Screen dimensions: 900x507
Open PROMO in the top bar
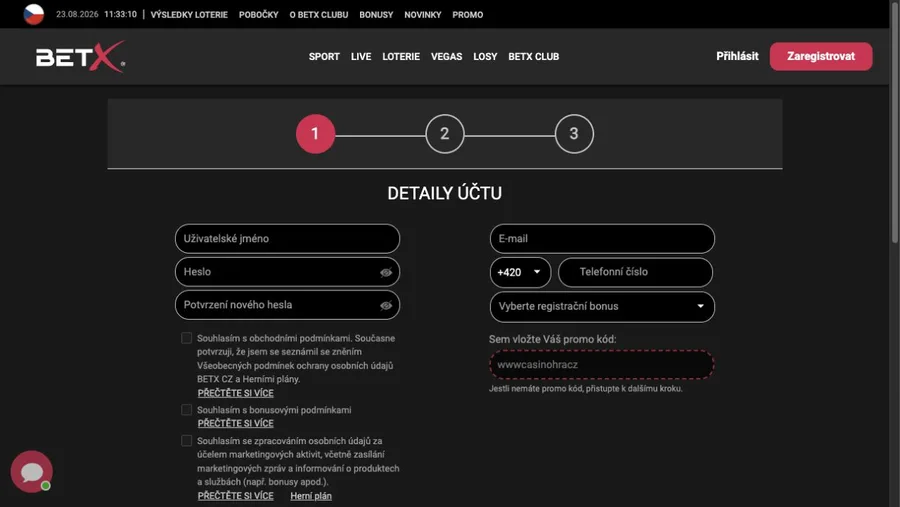coord(468,14)
